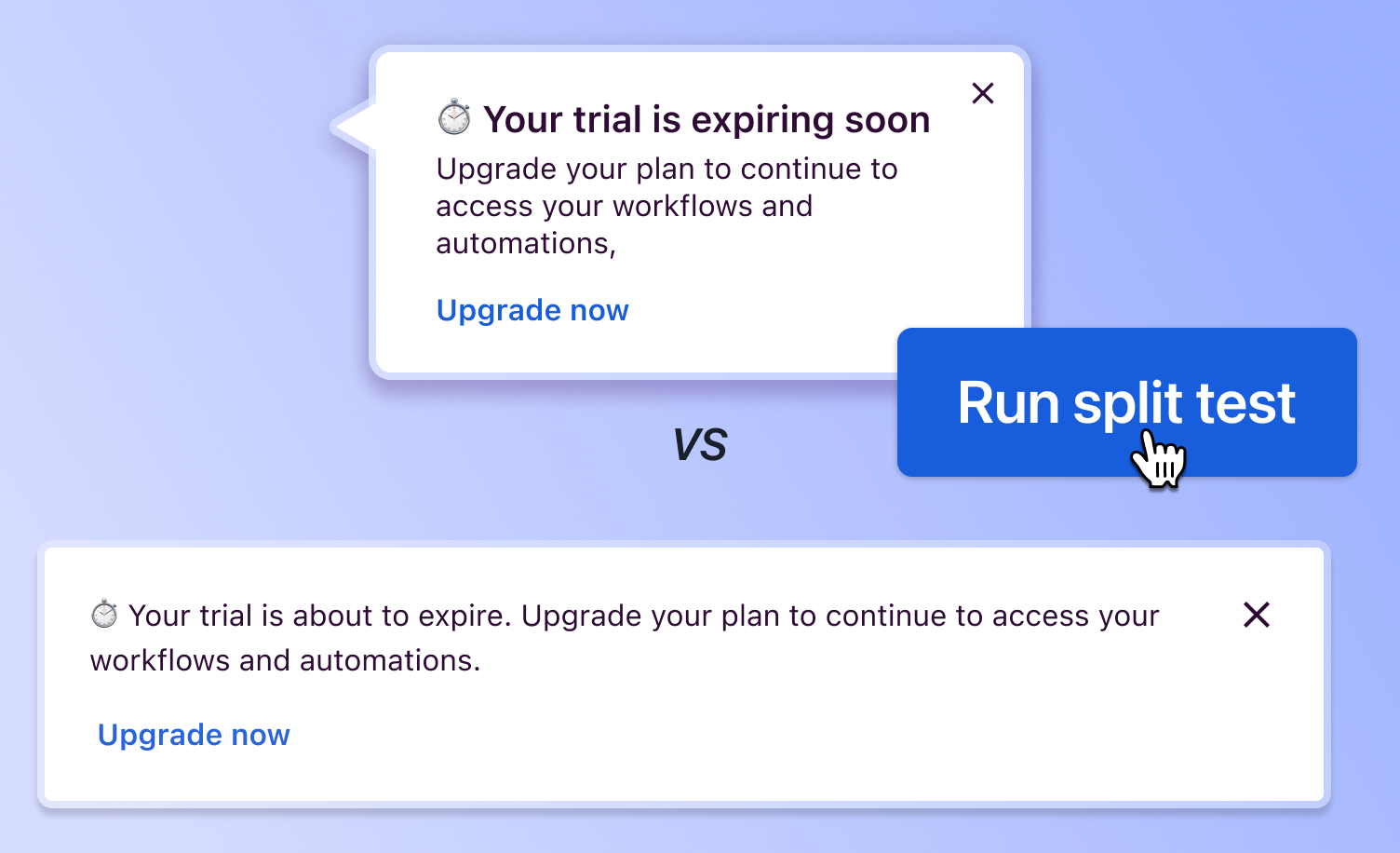The height and width of the screenshot is (853, 1400).
Task: Click tooltip line 'access your workflows and'
Action: (x=624, y=206)
